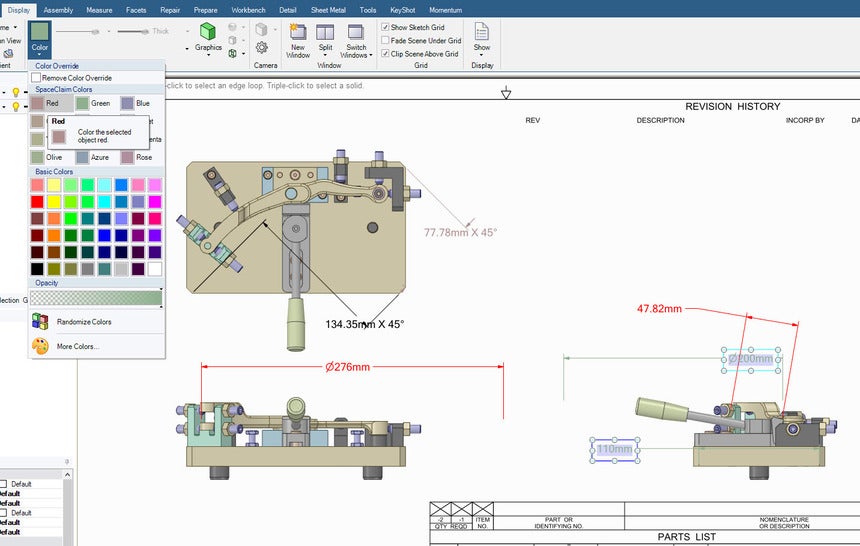
Task: Click the Show display document icon
Action: point(482,32)
